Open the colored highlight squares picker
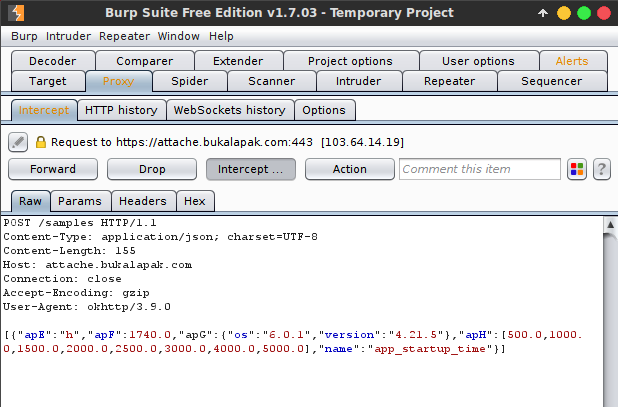The width and height of the screenshot is (618, 407). click(x=577, y=169)
